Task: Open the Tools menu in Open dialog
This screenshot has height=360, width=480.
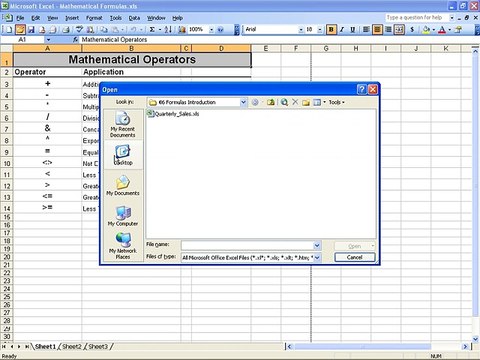Action: coord(337,102)
